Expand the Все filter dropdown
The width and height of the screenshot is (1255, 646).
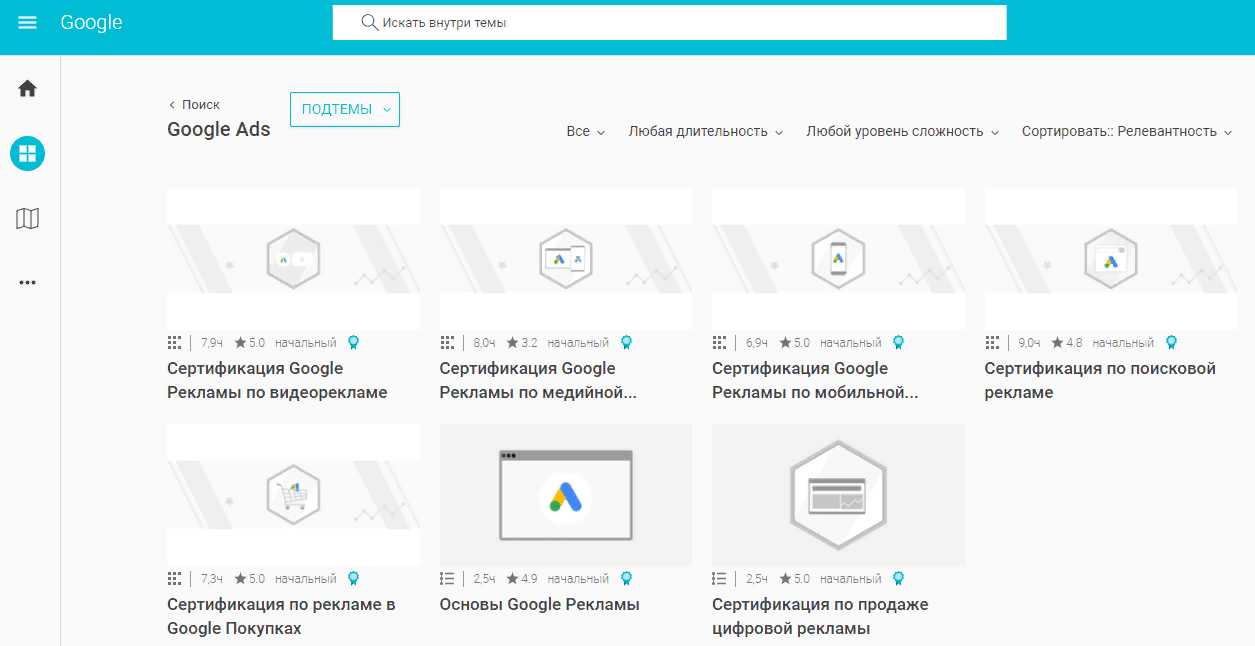(x=585, y=131)
